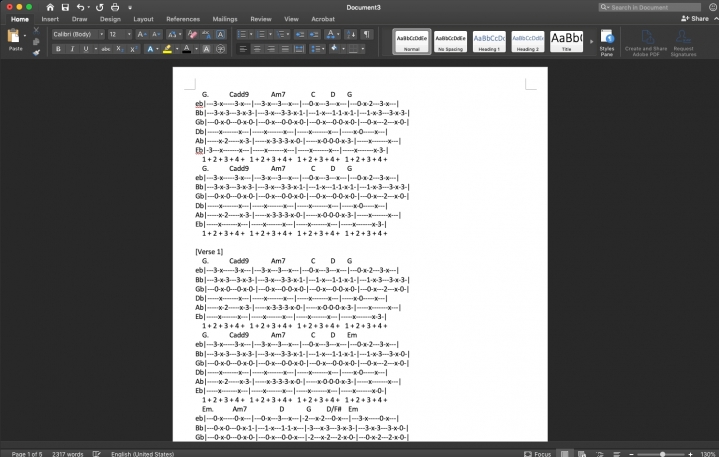Enable Focus mode in status bar

click(538, 454)
